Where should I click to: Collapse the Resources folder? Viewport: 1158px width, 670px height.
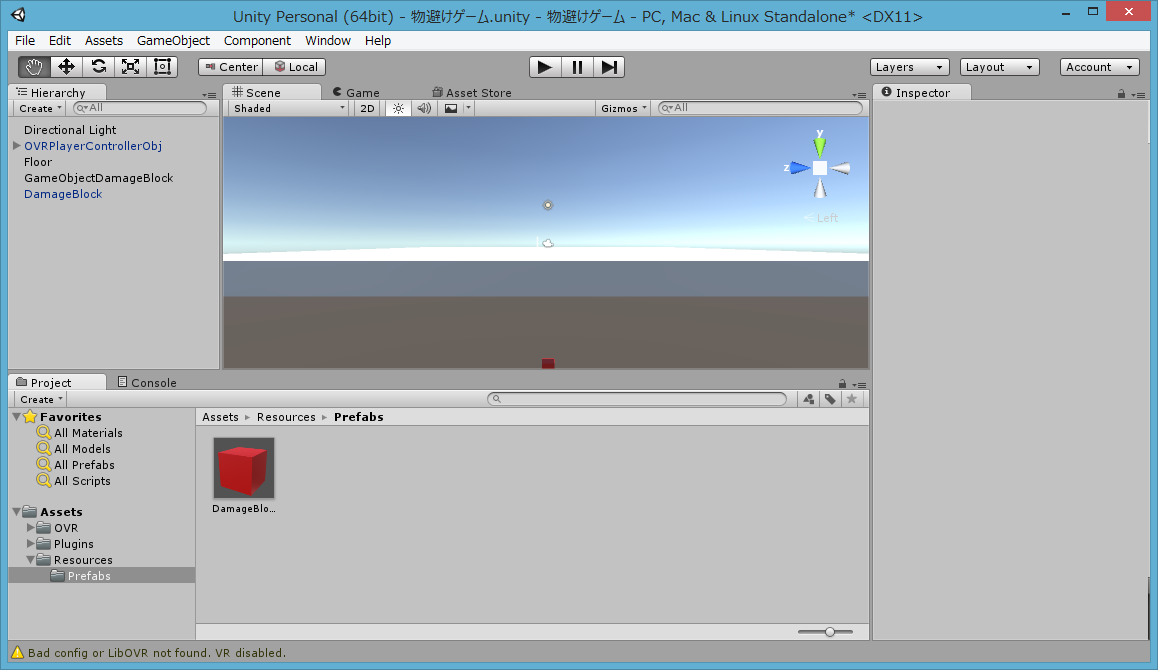30,560
